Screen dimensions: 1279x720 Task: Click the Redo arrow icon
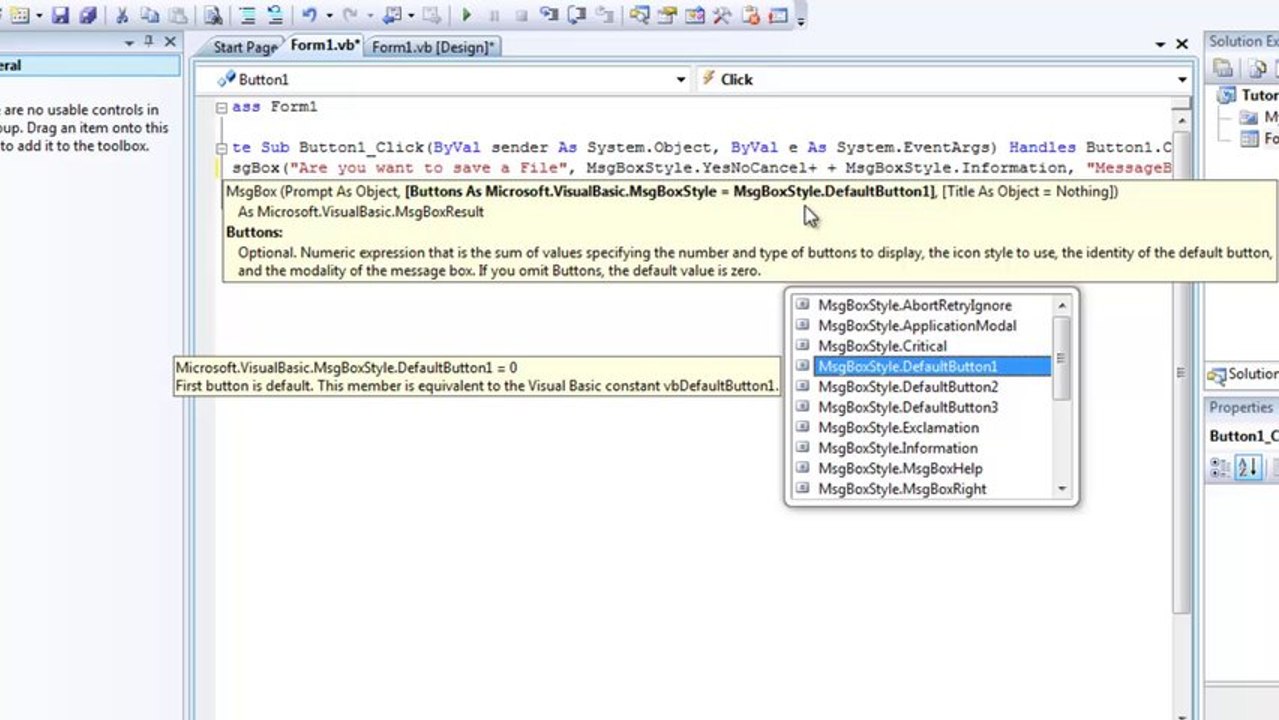[349, 15]
